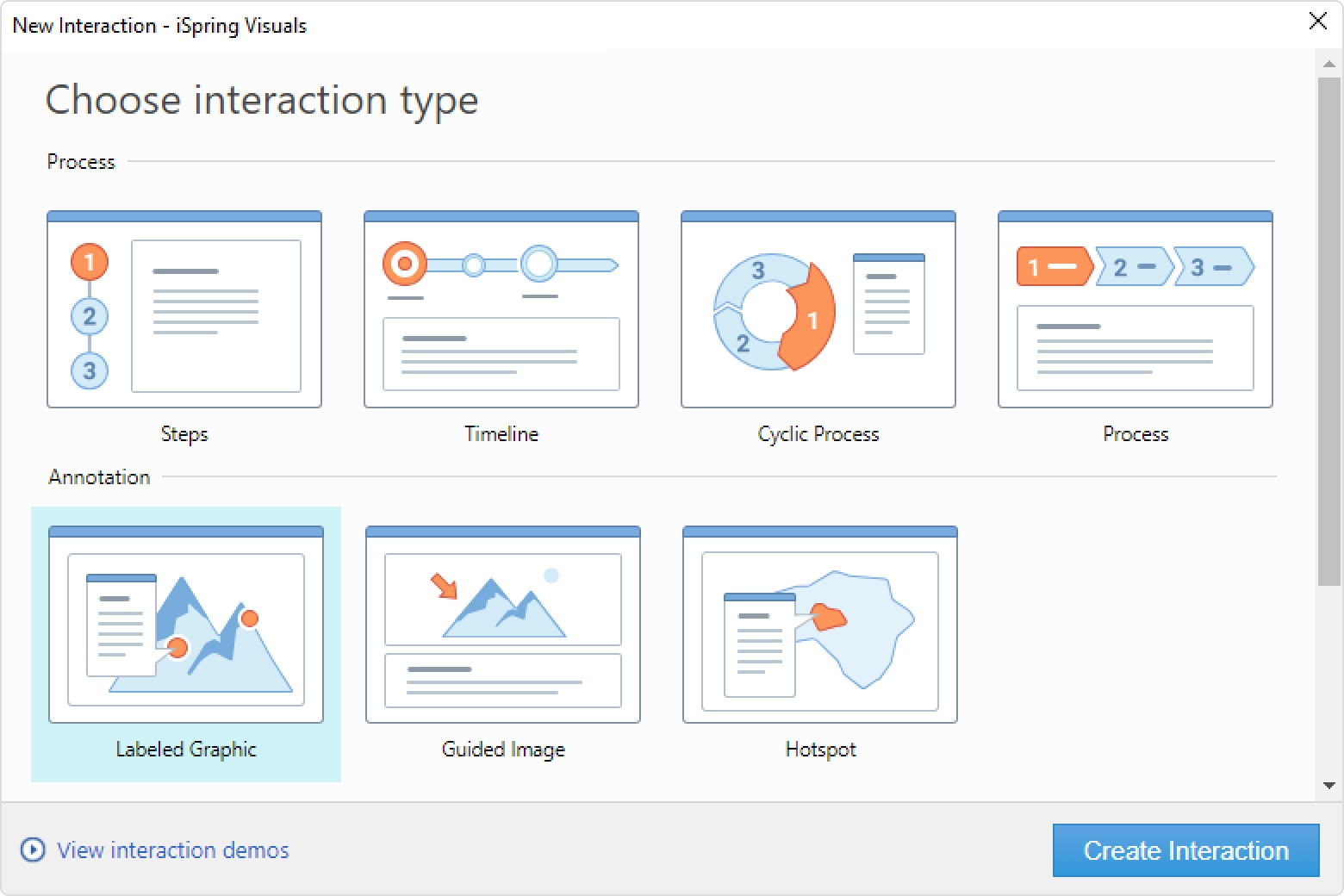Click the Timeline label text

[x=501, y=433]
